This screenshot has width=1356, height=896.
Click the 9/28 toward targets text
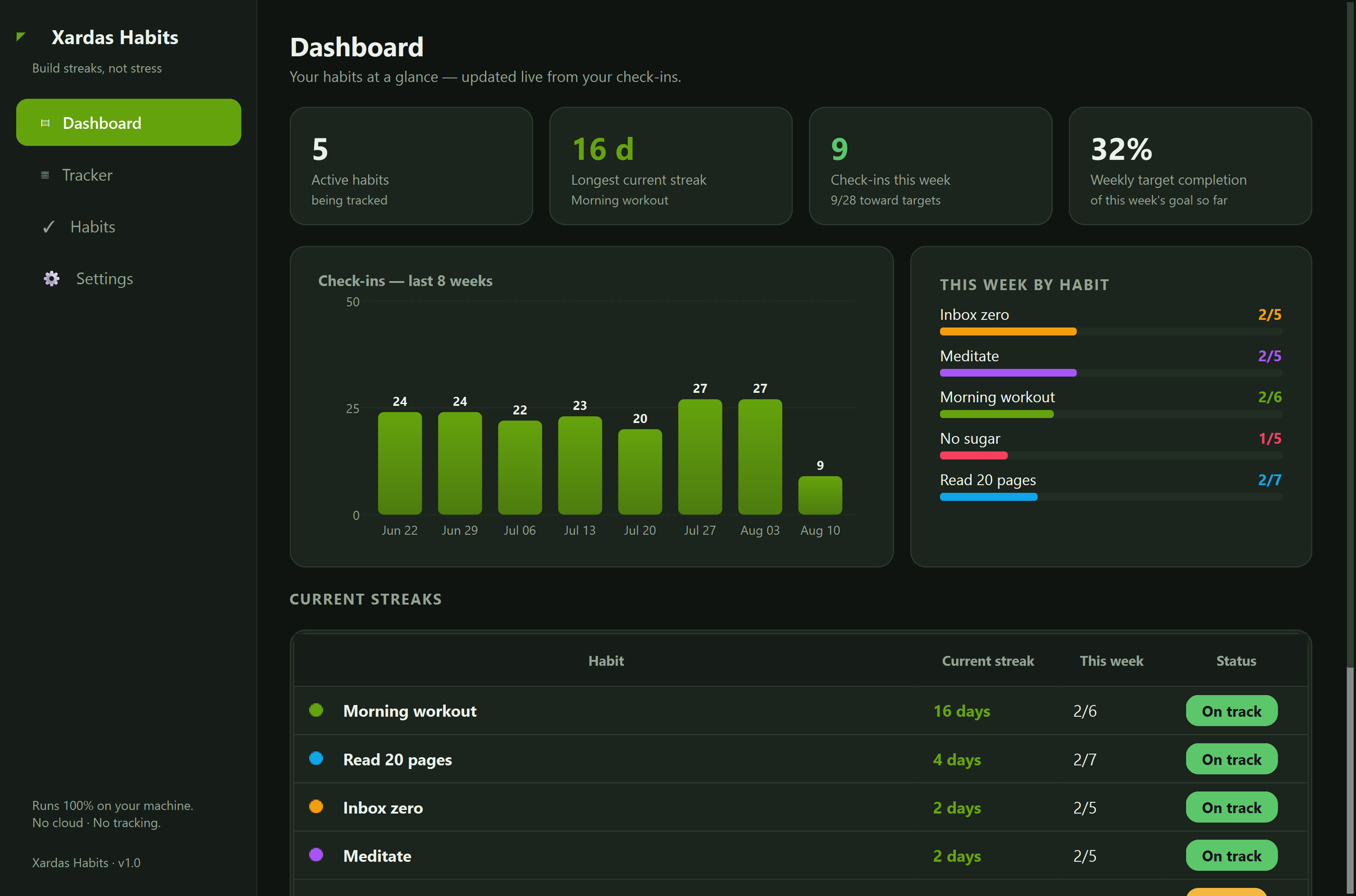pyautogui.click(x=886, y=200)
